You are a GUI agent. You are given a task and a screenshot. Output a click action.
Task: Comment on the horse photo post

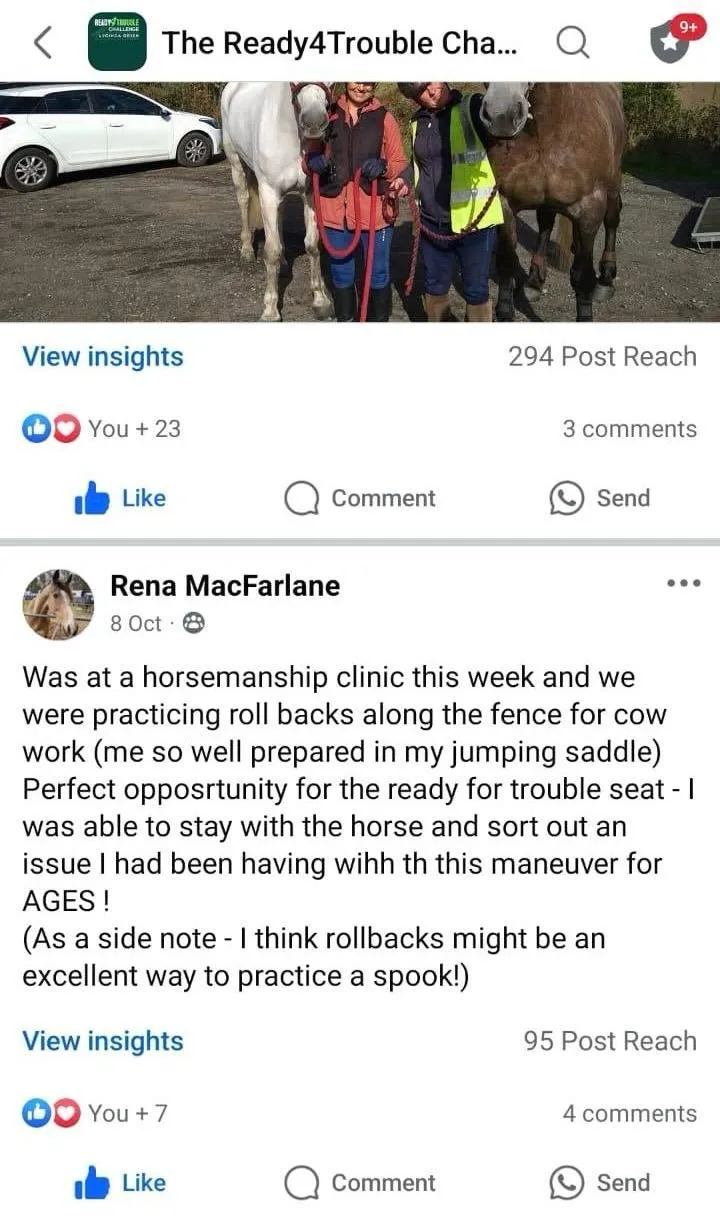[x=360, y=498]
